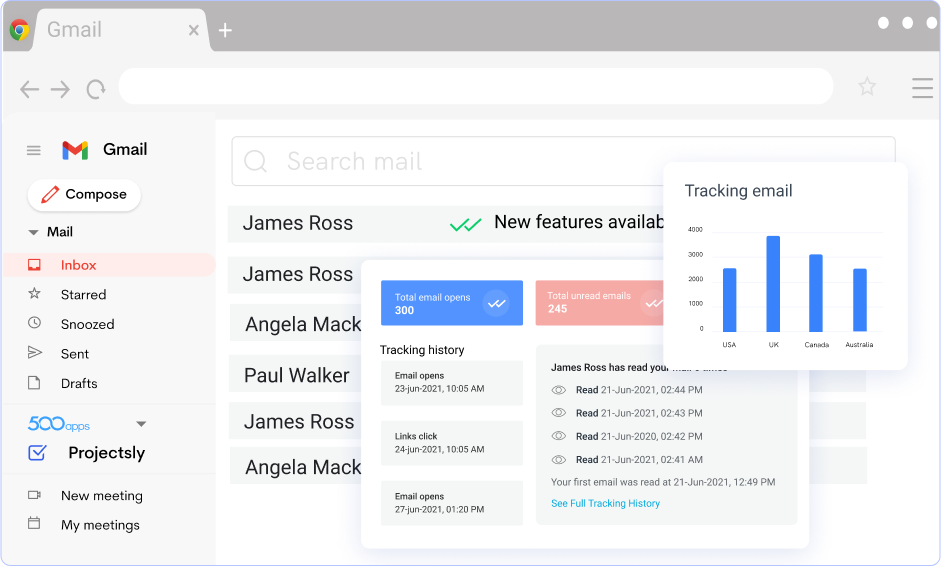Click the double-check icon beside James Ross
This screenshot has width=941, height=566.
coord(465,224)
